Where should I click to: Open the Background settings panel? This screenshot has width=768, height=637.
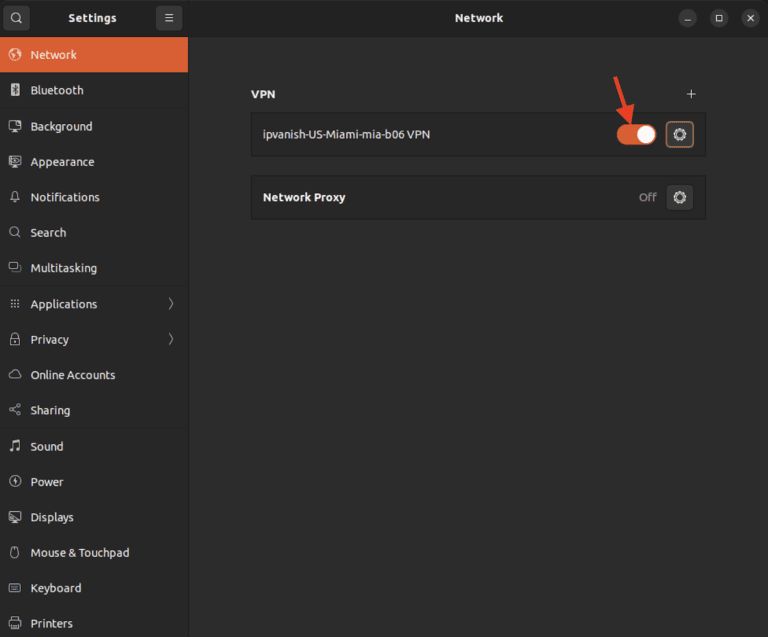point(61,126)
